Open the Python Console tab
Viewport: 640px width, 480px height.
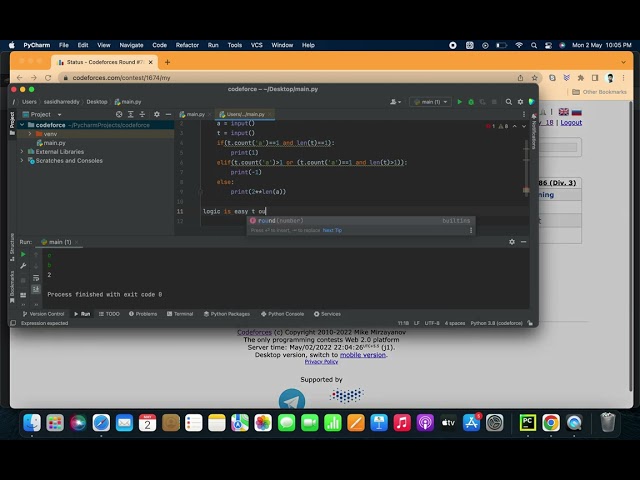[x=282, y=314]
